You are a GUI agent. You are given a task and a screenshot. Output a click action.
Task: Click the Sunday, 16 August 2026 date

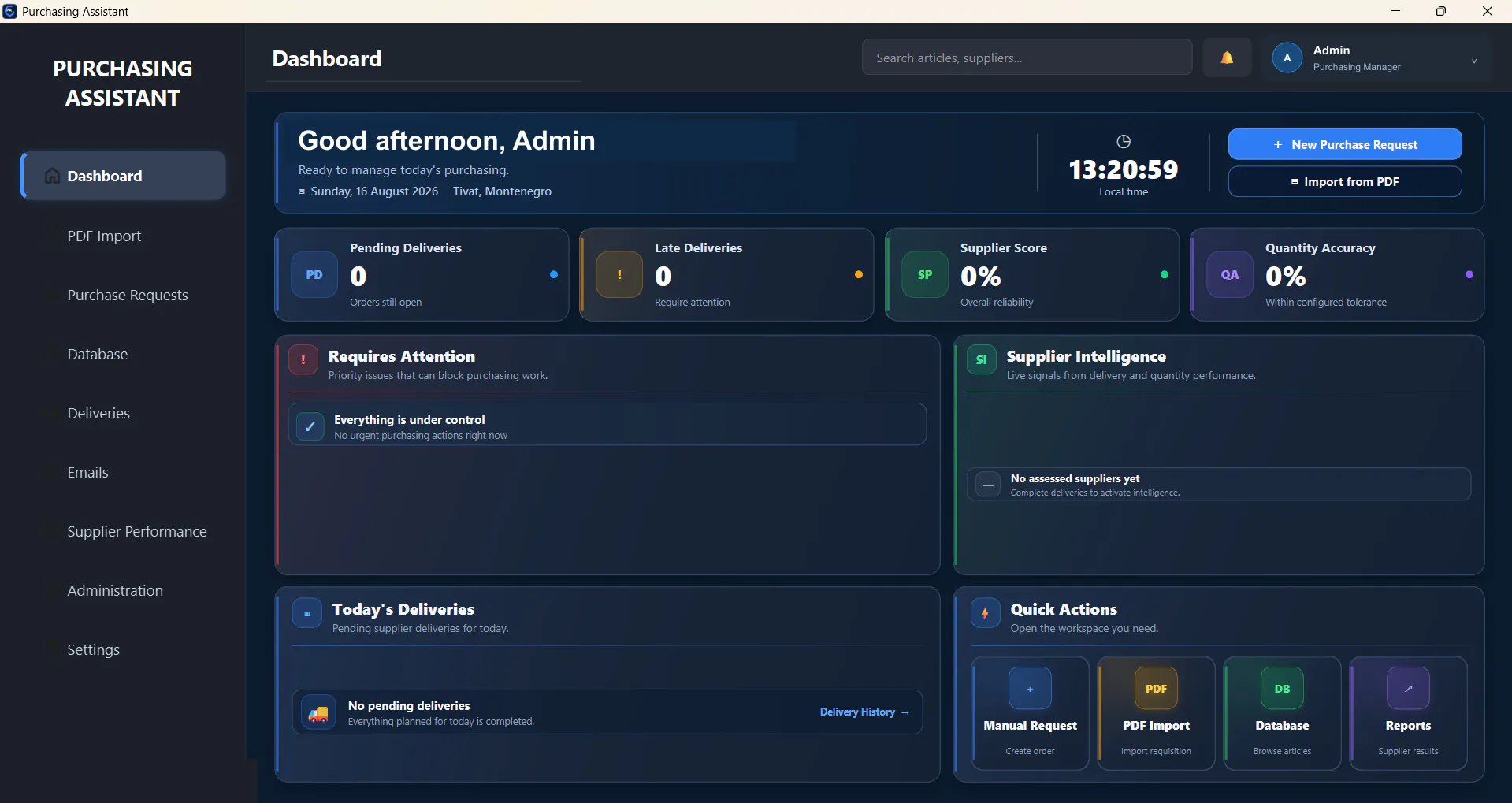pos(374,191)
